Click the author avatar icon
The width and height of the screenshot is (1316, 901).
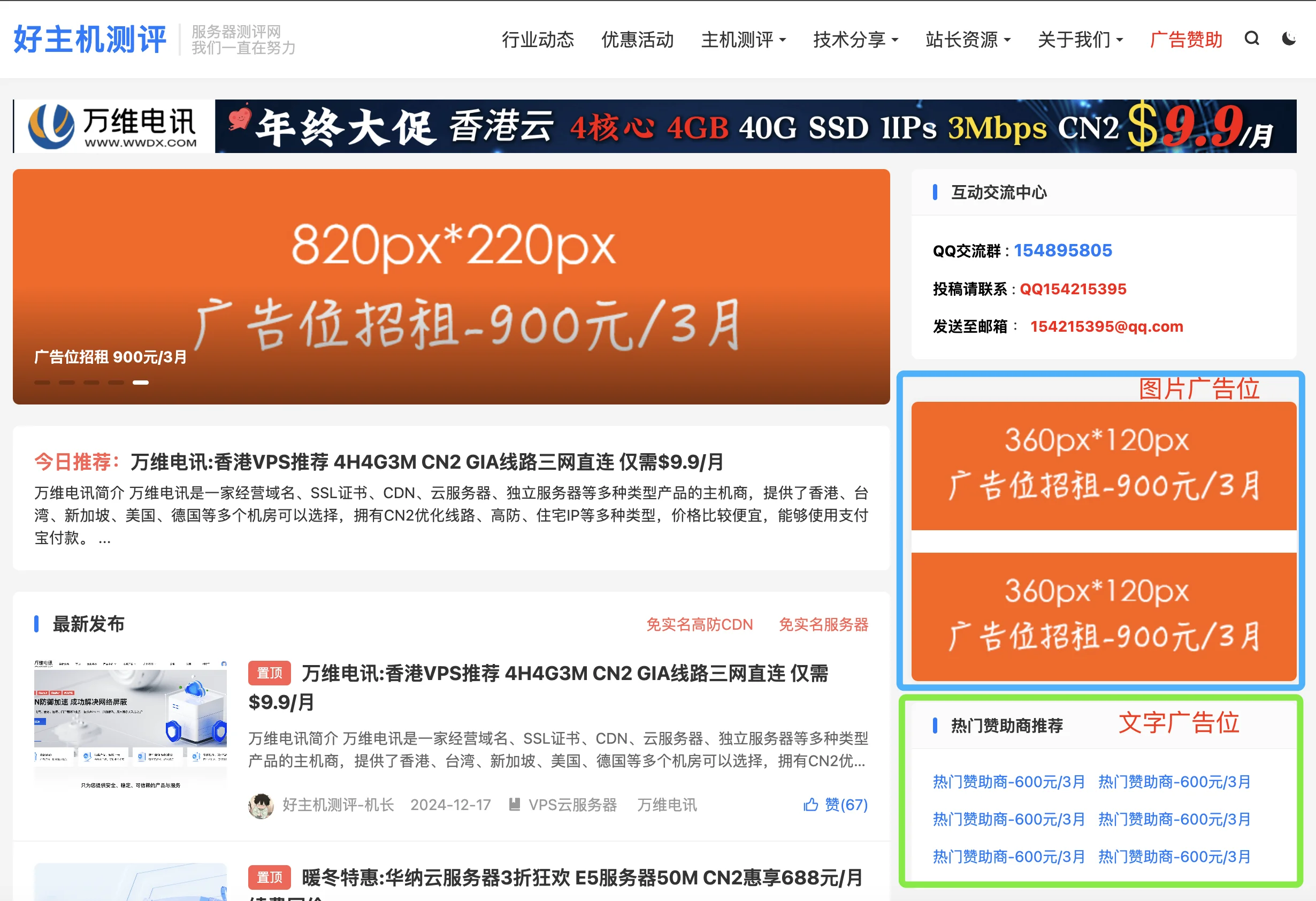(261, 805)
